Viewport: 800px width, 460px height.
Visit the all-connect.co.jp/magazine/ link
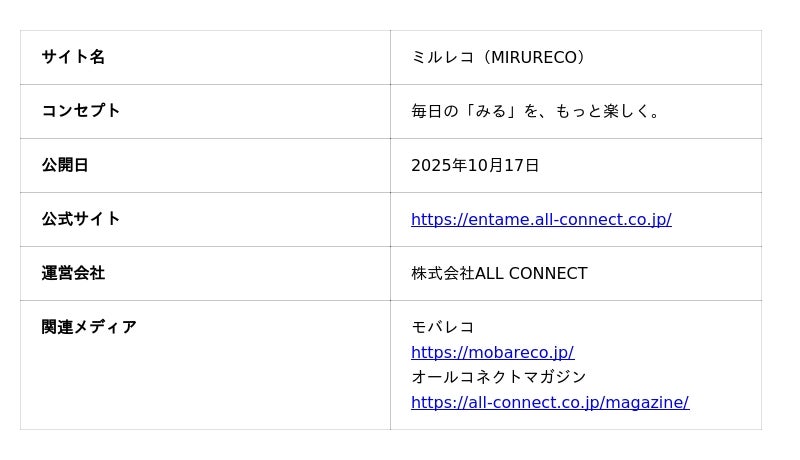tap(549, 403)
